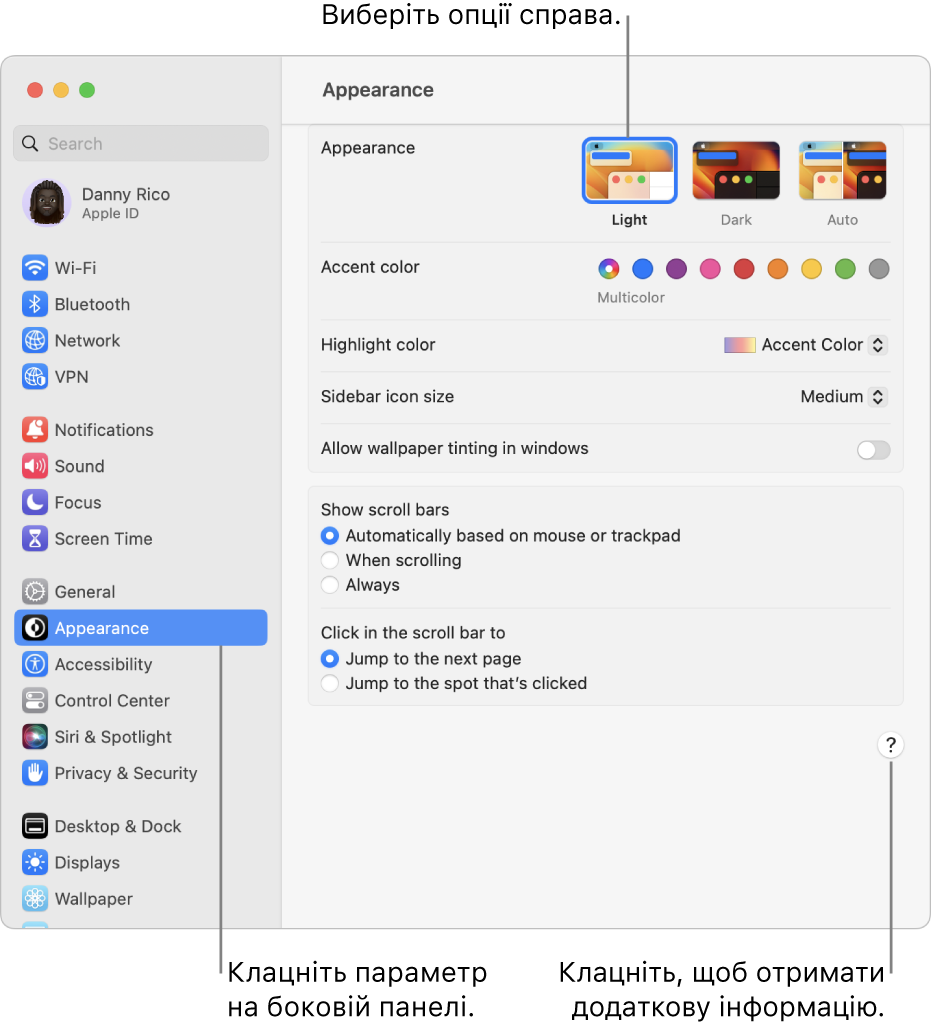
Task: Click the Bluetooth icon in sidebar
Action: pos(35,304)
